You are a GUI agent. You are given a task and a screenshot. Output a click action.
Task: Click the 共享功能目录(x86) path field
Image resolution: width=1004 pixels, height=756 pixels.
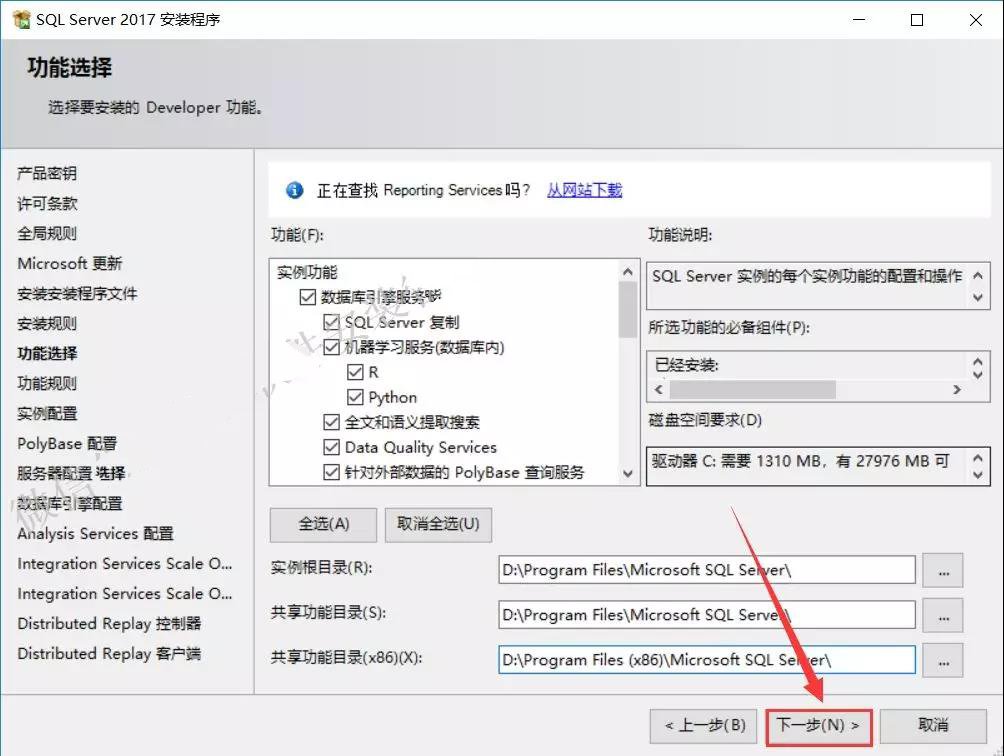click(707, 659)
